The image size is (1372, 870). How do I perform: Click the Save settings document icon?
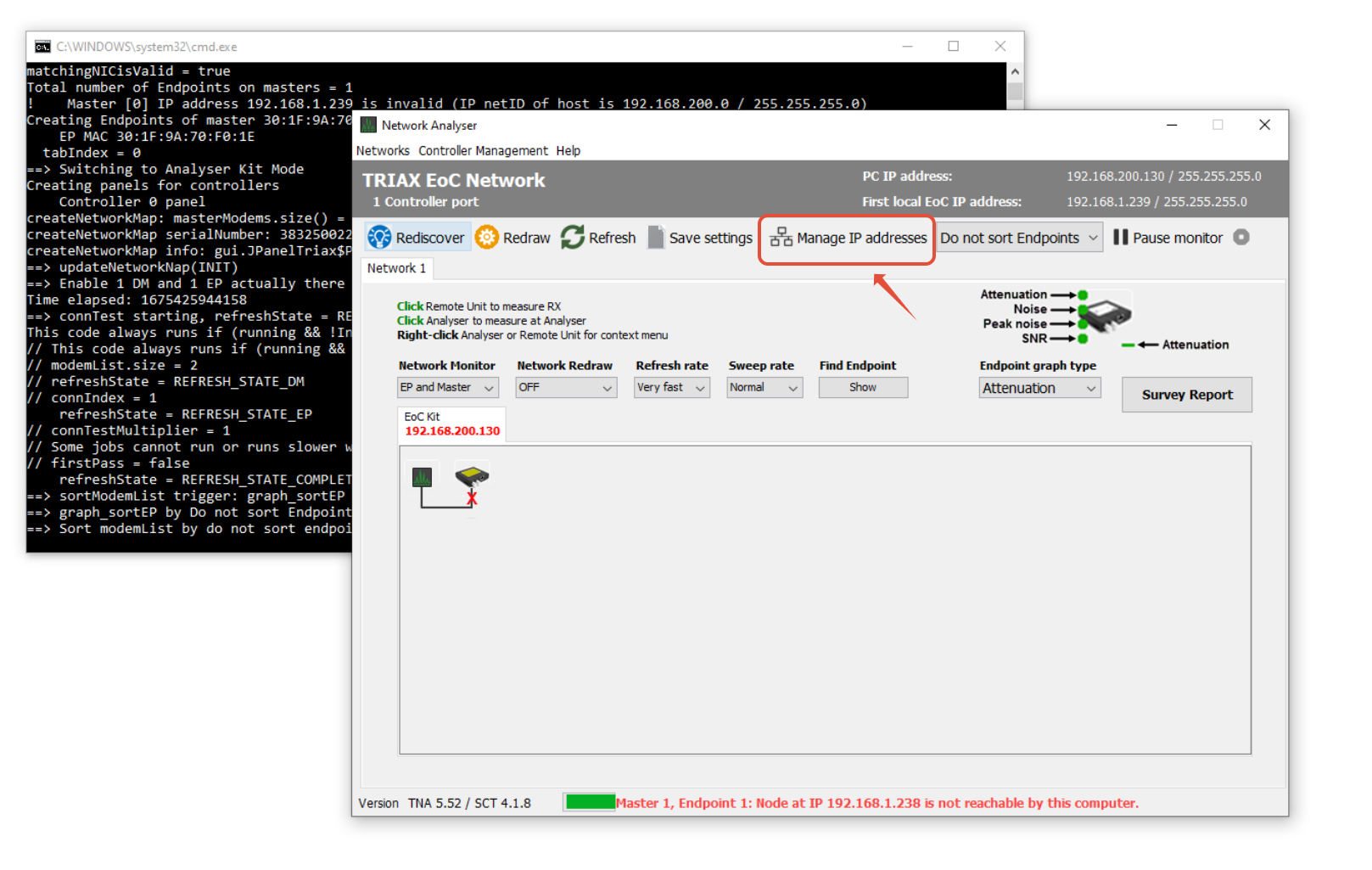click(x=656, y=238)
